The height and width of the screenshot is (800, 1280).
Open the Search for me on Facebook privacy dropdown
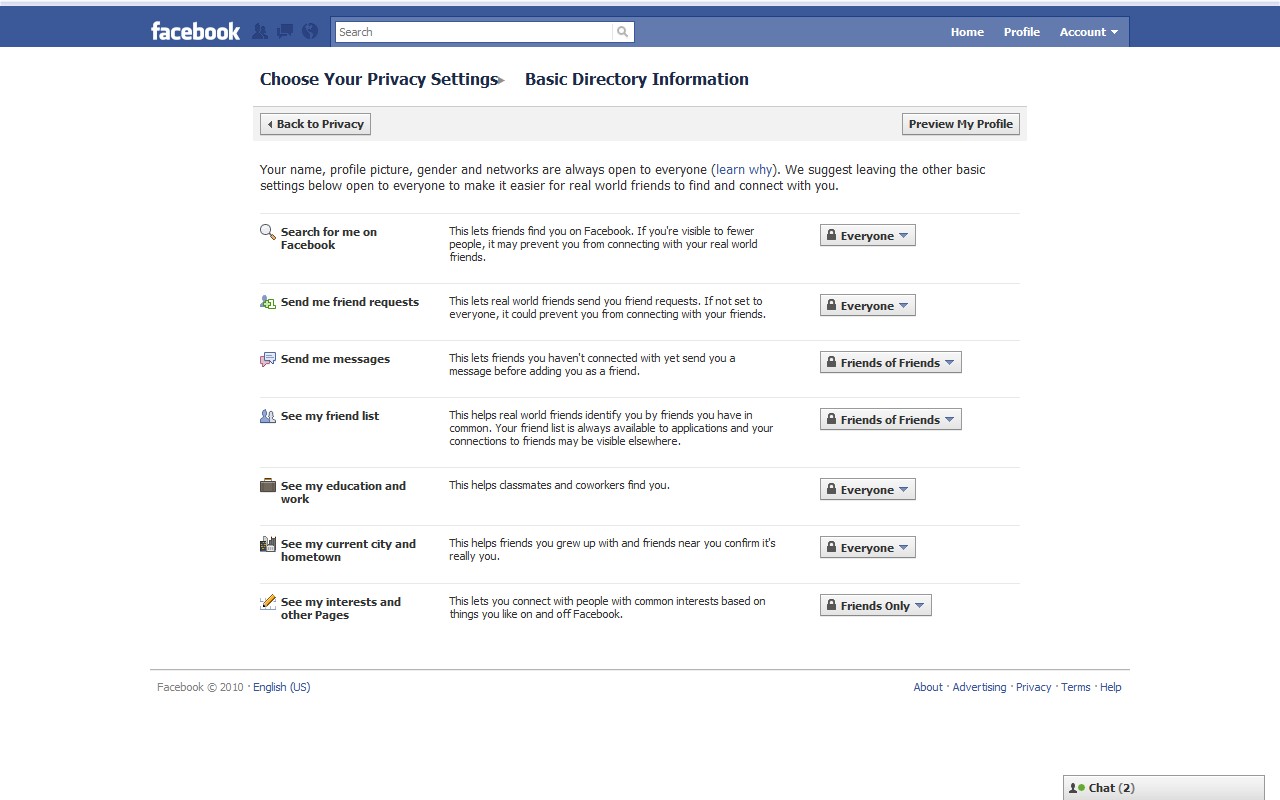point(867,236)
